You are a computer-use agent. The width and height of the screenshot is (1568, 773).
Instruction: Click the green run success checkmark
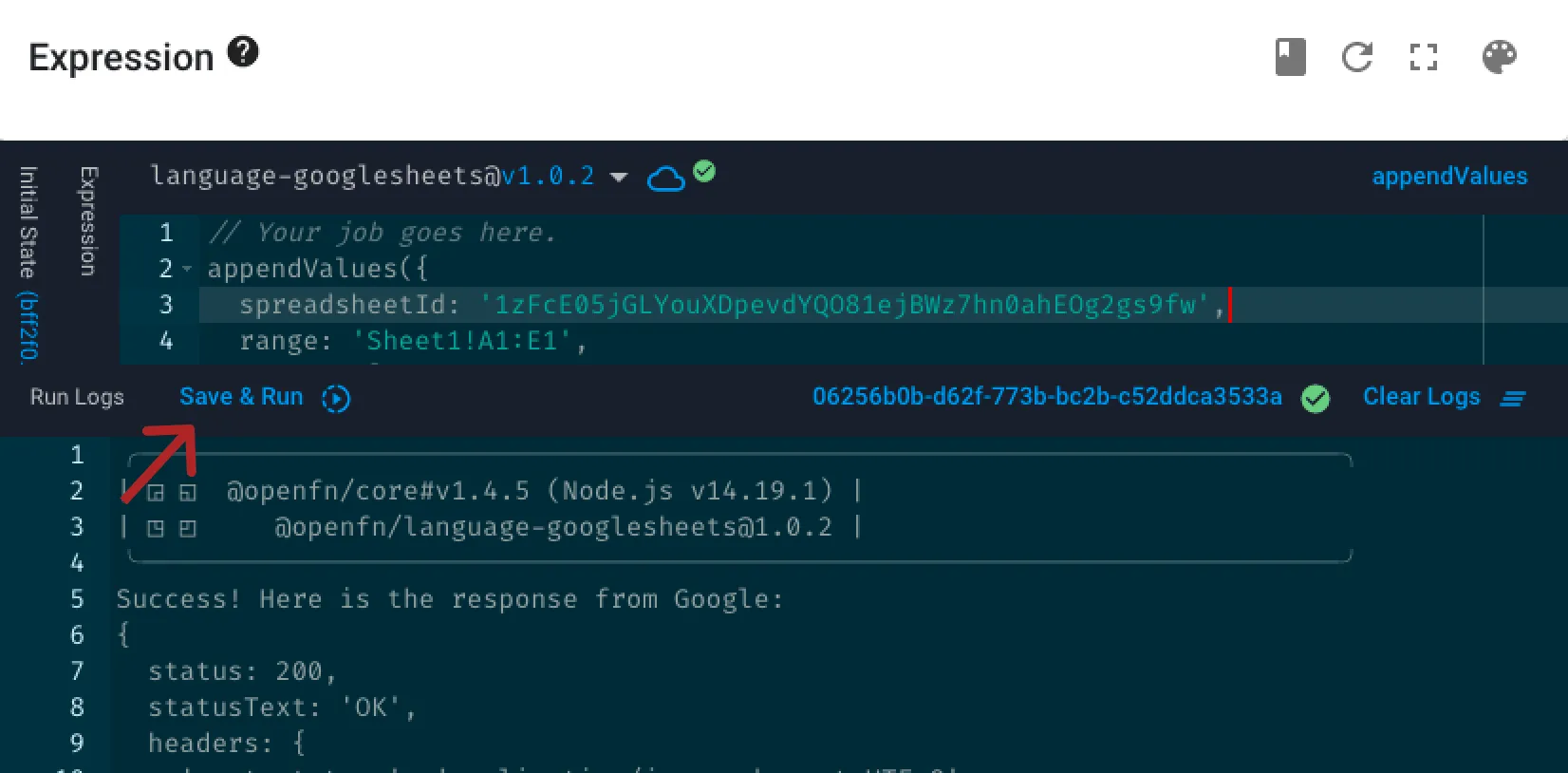pyautogui.click(x=1316, y=399)
